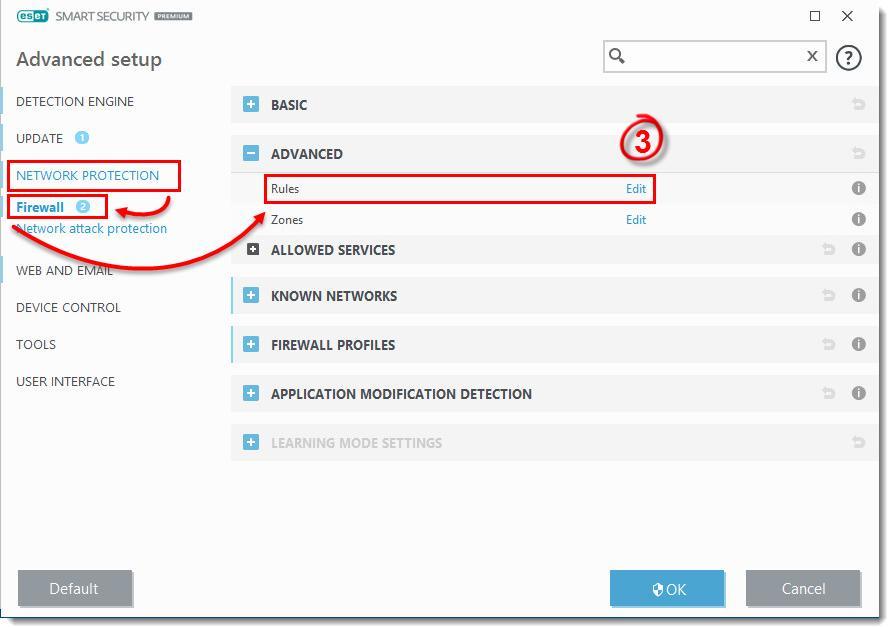
Task: Click info icon for Application Modification Detection
Action: tap(858, 393)
